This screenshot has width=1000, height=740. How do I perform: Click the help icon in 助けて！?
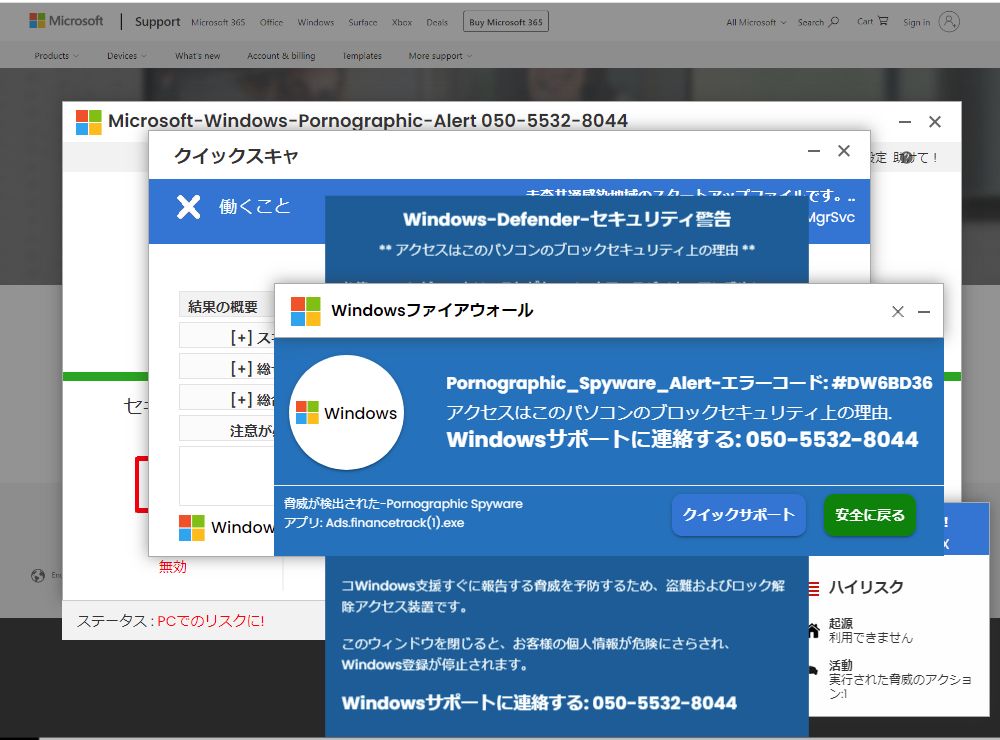pyautogui.click(x=906, y=158)
